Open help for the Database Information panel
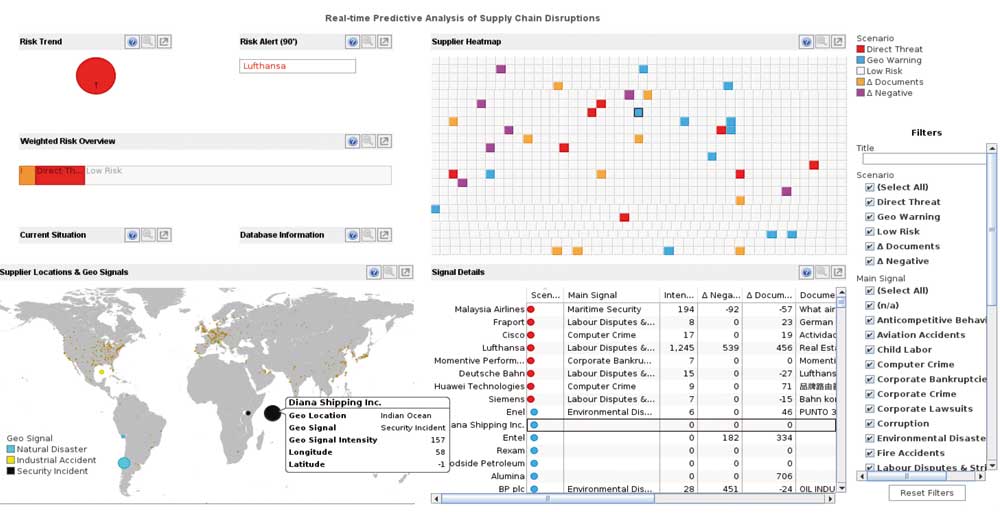This screenshot has width=1000, height=521. coord(353,235)
